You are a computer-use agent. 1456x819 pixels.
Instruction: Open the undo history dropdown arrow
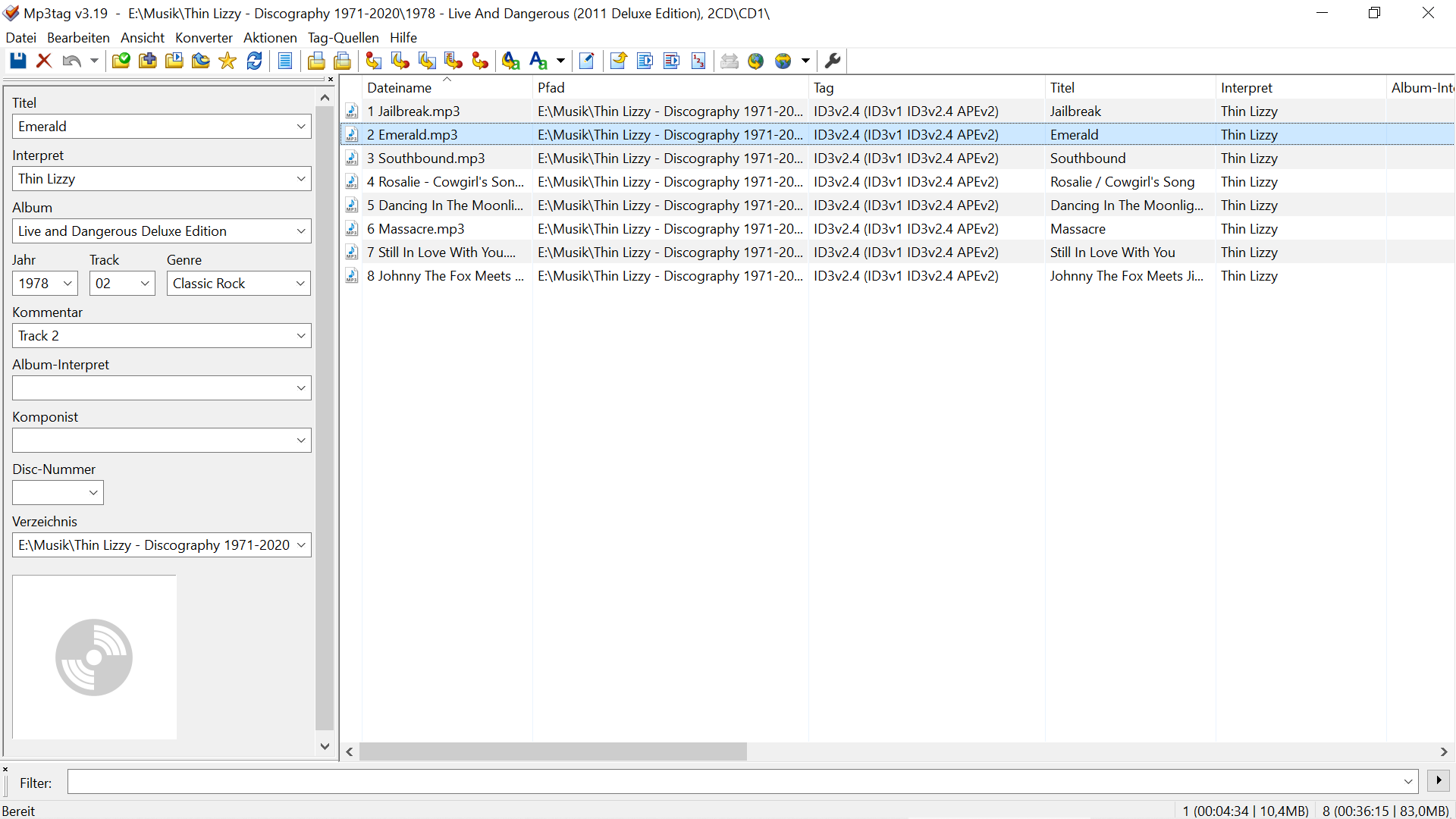(x=94, y=61)
